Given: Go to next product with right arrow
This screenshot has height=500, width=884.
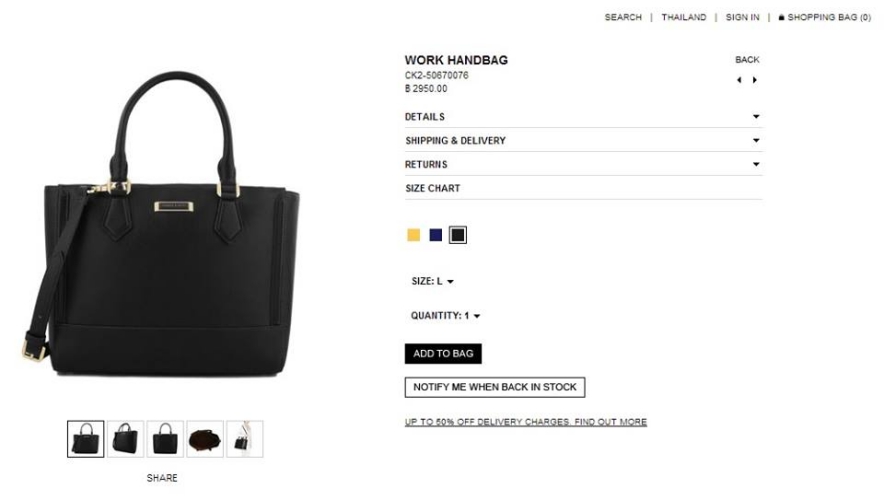Looking at the screenshot, I should click(755, 80).
